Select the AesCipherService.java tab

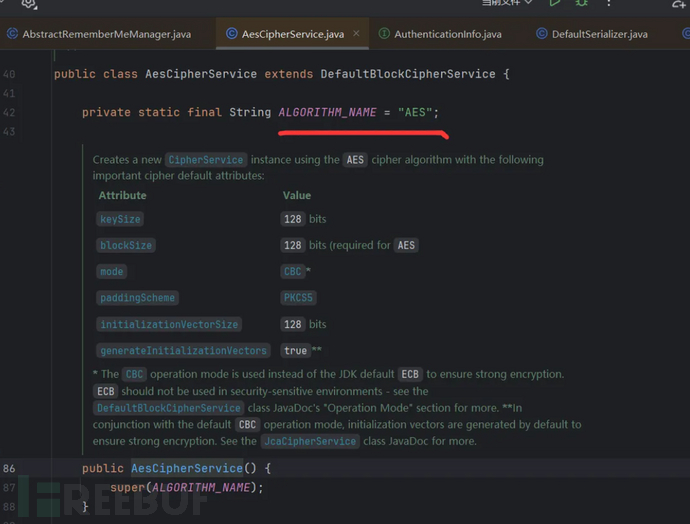coord(292,34)
